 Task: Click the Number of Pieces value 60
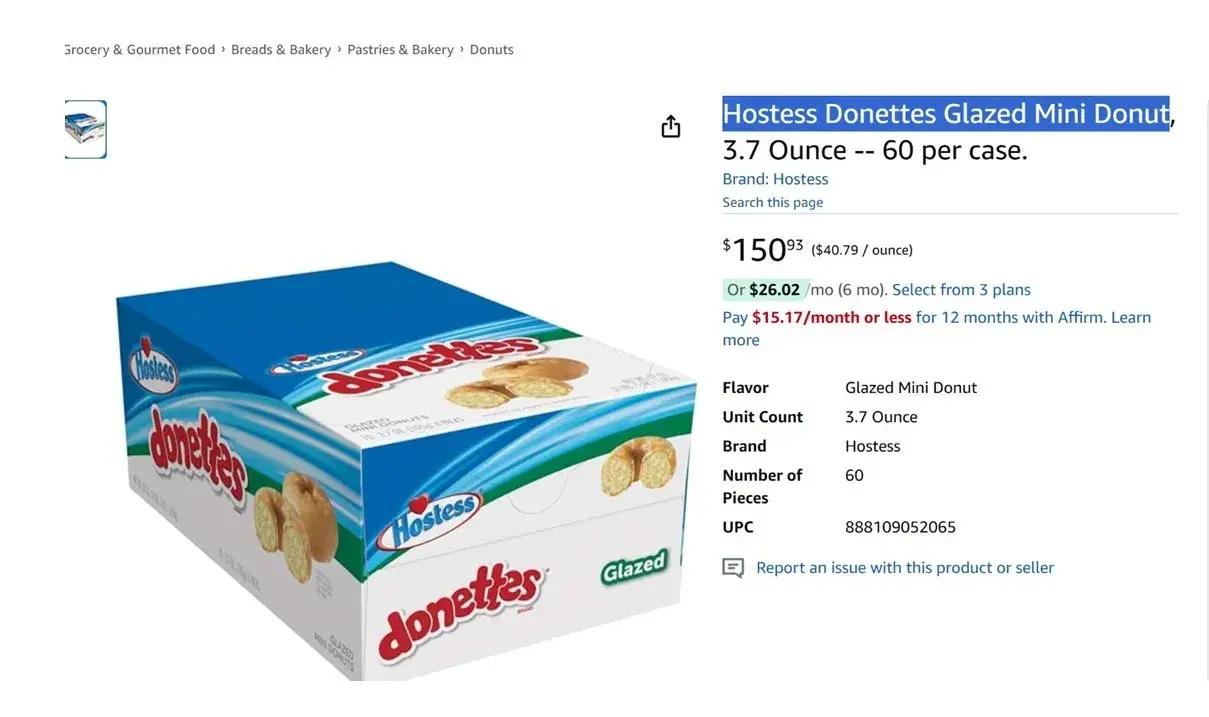point(854,475)
